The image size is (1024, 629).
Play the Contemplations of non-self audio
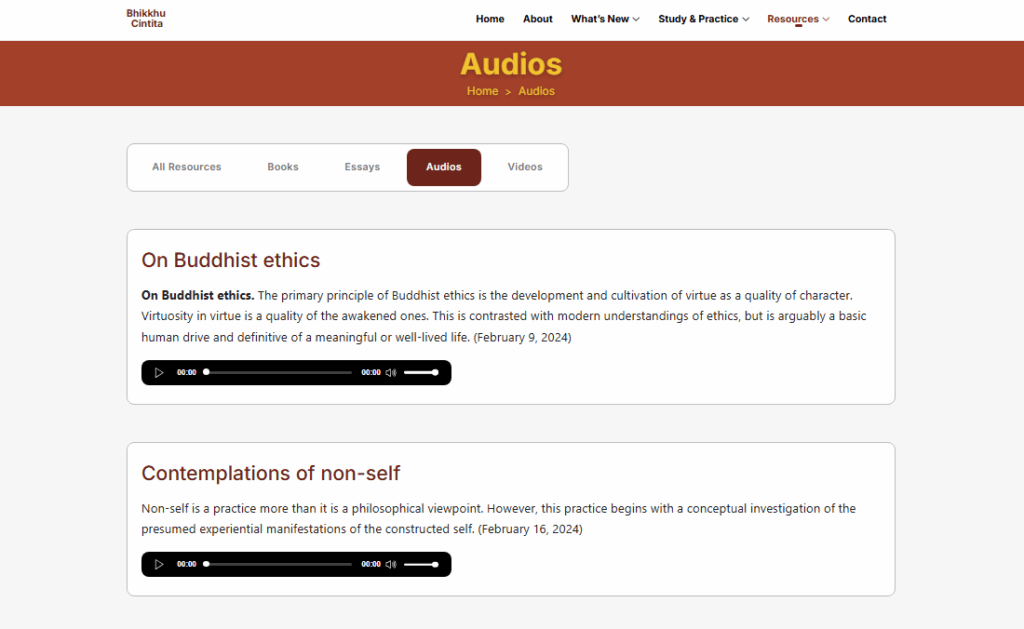pos(159,565)
